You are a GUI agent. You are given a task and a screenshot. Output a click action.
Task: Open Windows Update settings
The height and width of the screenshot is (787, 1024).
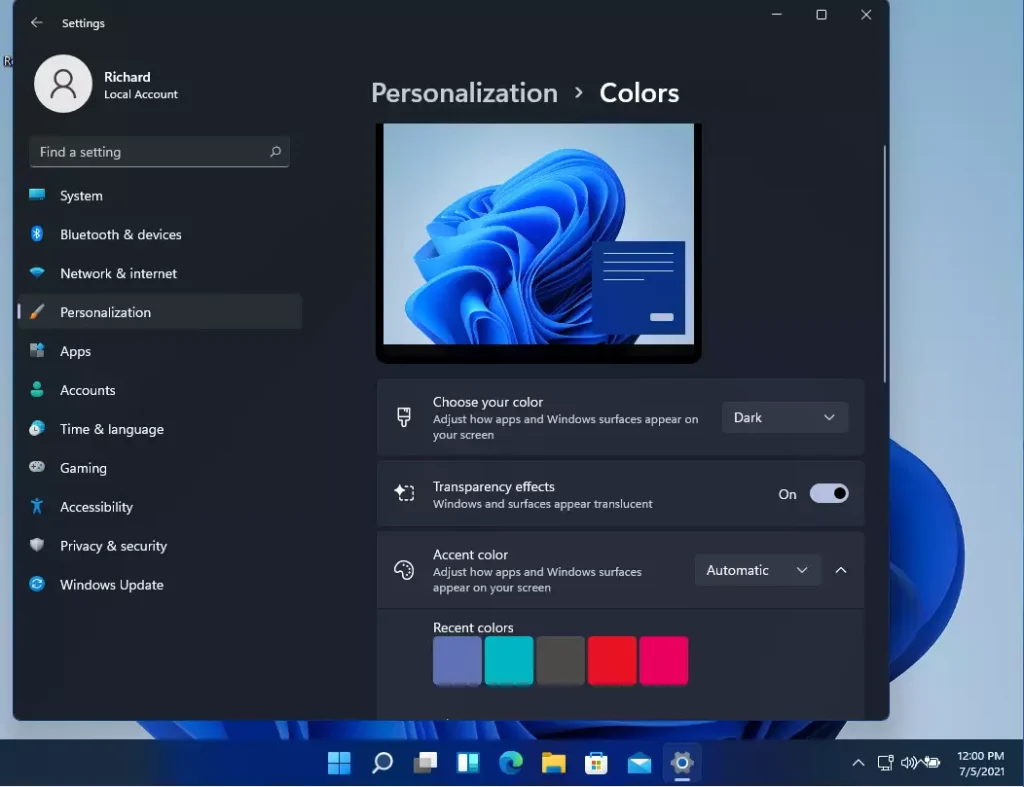click(160, 585)
